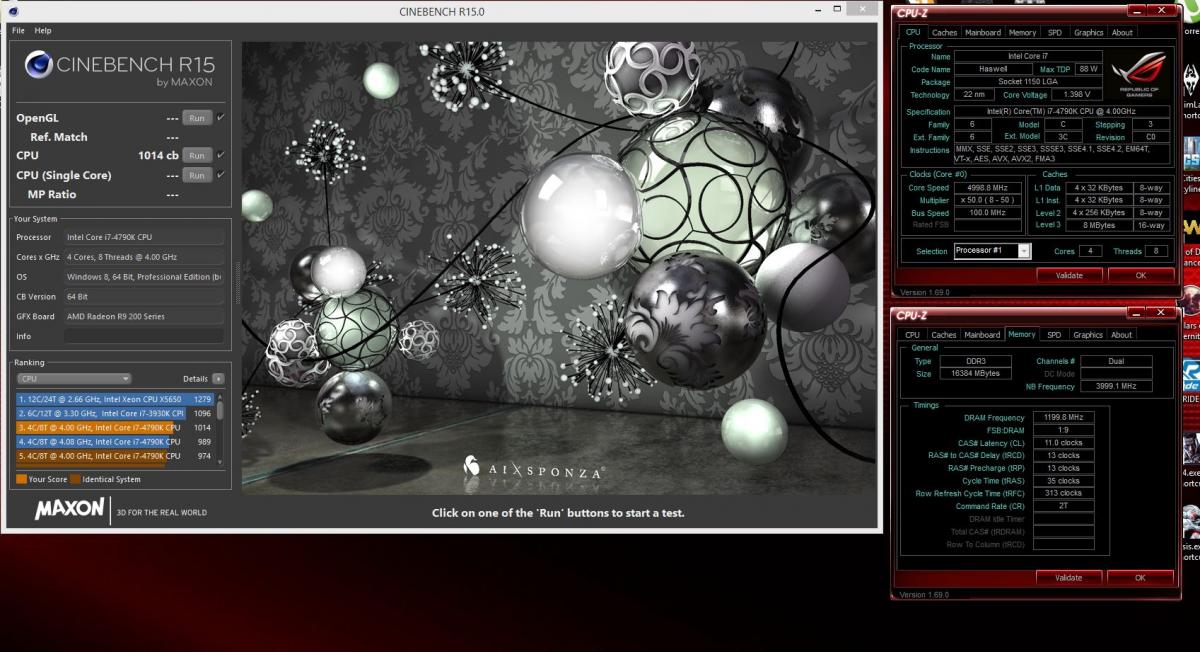The image size is (1200, 652).
Task: Click Validate in the upper CPU-Z window
Action: point(1069,275)
